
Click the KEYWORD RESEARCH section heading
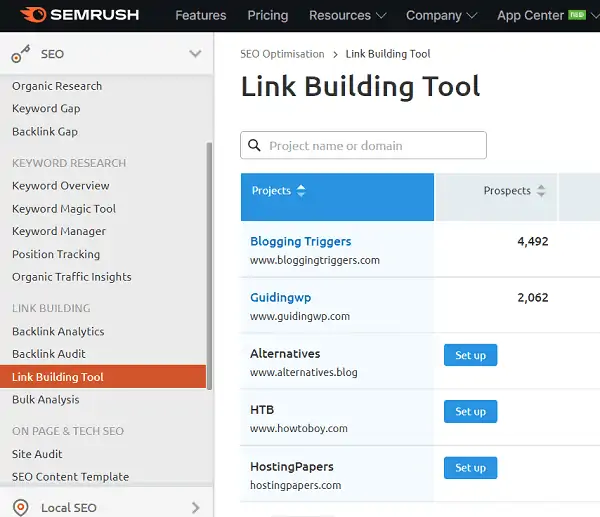[69, 163]
